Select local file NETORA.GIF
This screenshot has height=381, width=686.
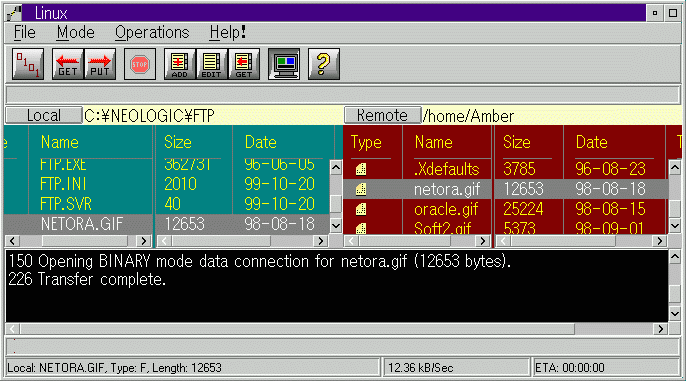(82, 224)
